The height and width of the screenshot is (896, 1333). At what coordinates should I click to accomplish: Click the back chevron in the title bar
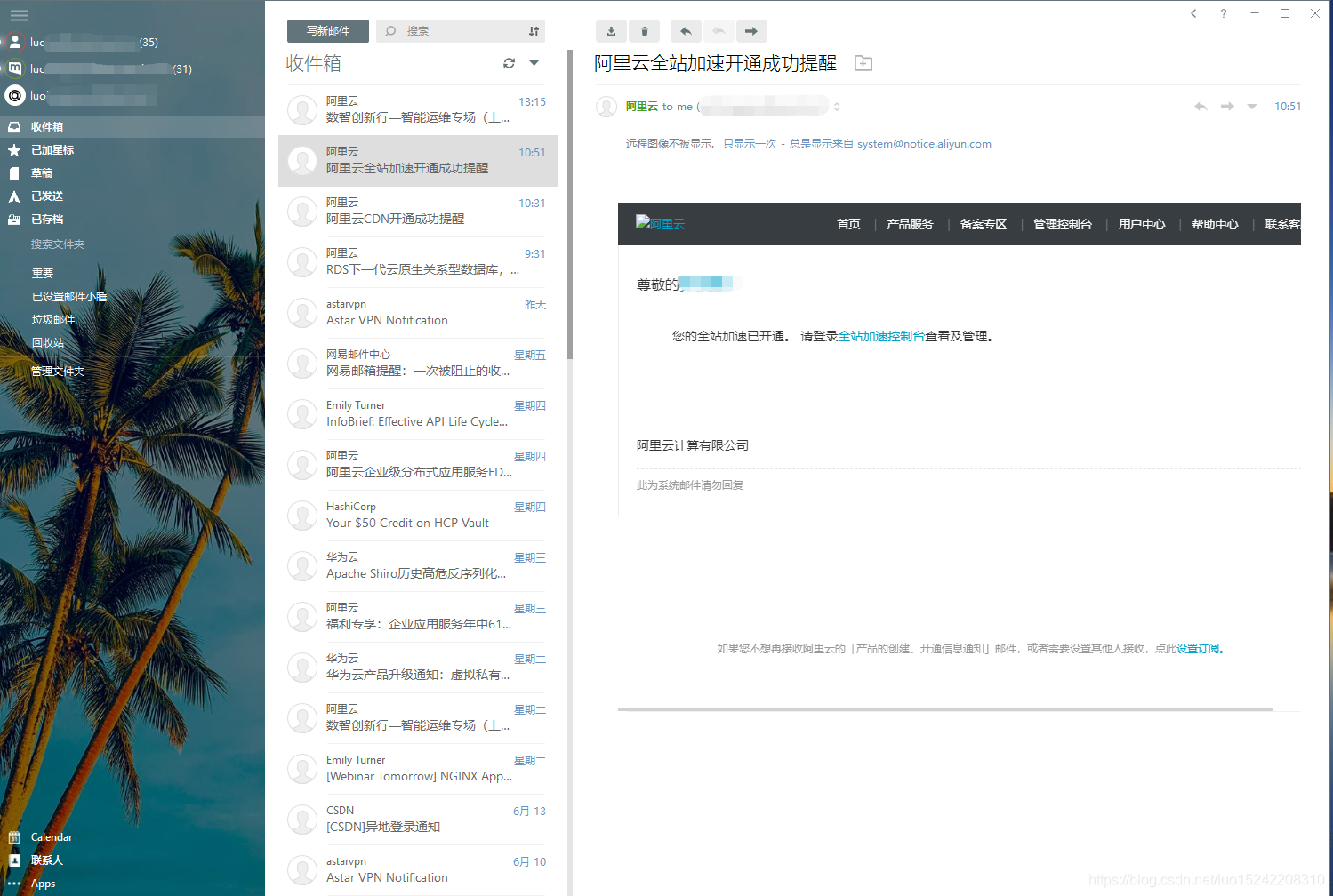tap(1193, 13)
